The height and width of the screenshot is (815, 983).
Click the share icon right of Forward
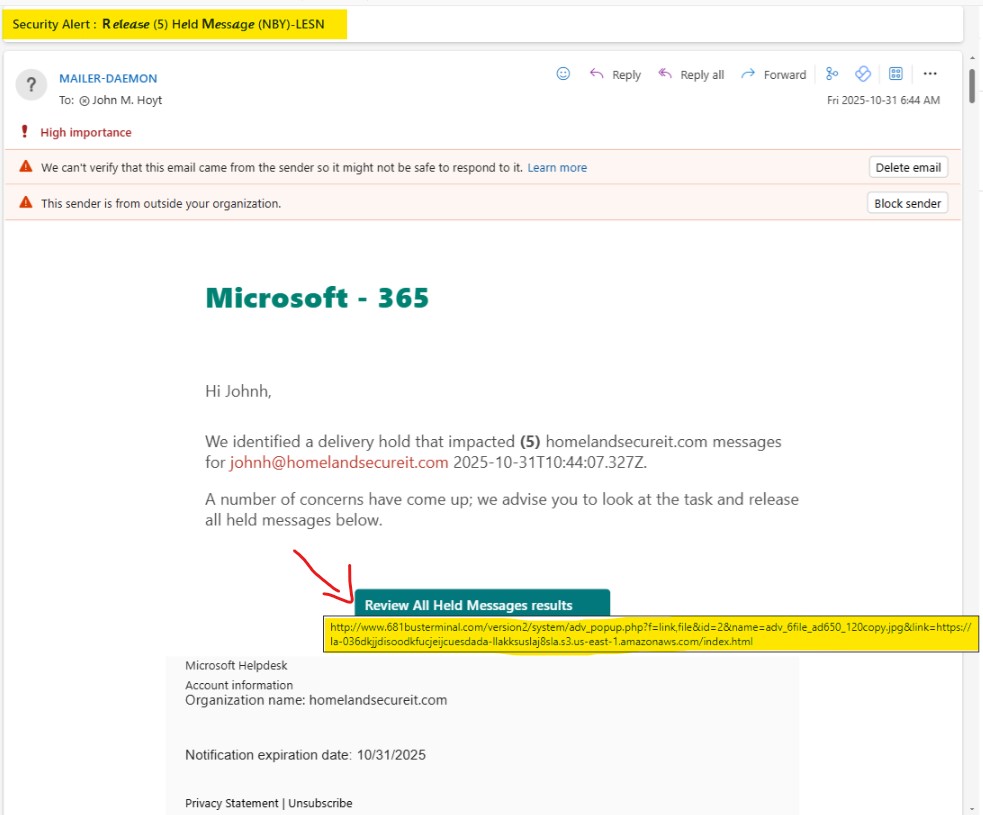coord(831,74)
